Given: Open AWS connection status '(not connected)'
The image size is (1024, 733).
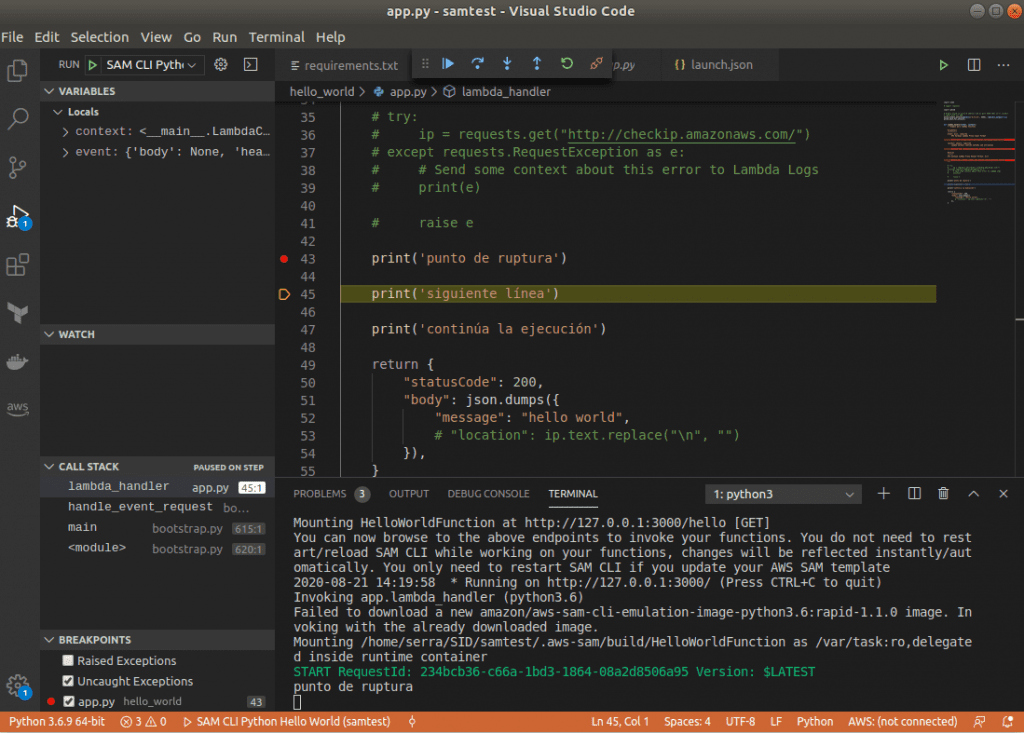Looking at the screenshot, I should (903, 722).
